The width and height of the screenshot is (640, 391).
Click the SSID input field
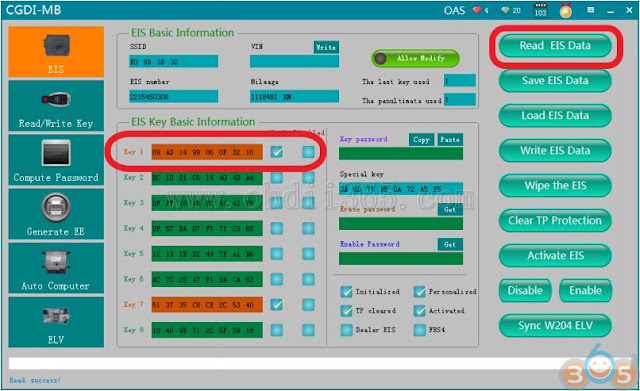(x=173, y=62)
